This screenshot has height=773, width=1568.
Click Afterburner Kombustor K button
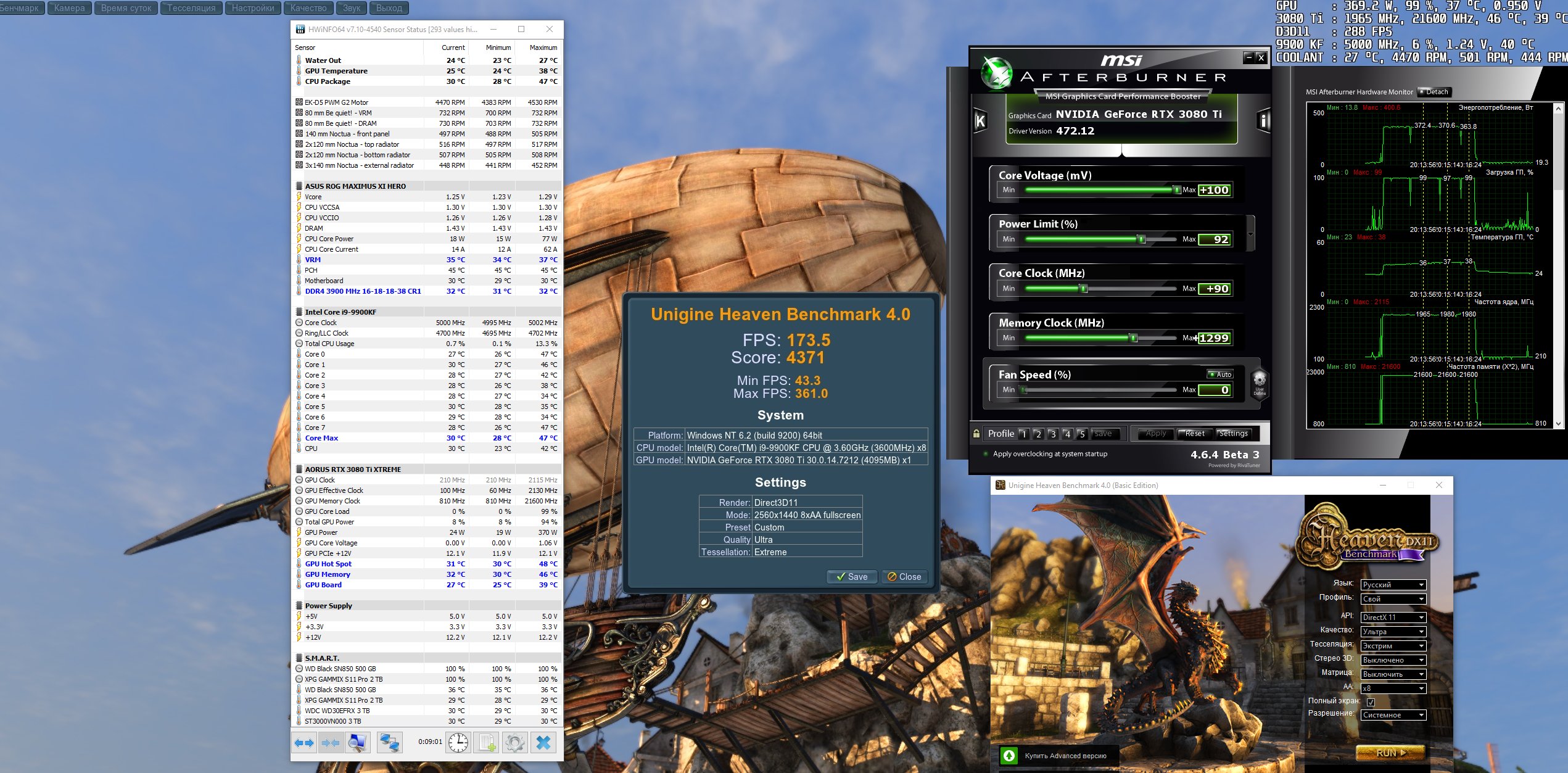coord(980,121)
